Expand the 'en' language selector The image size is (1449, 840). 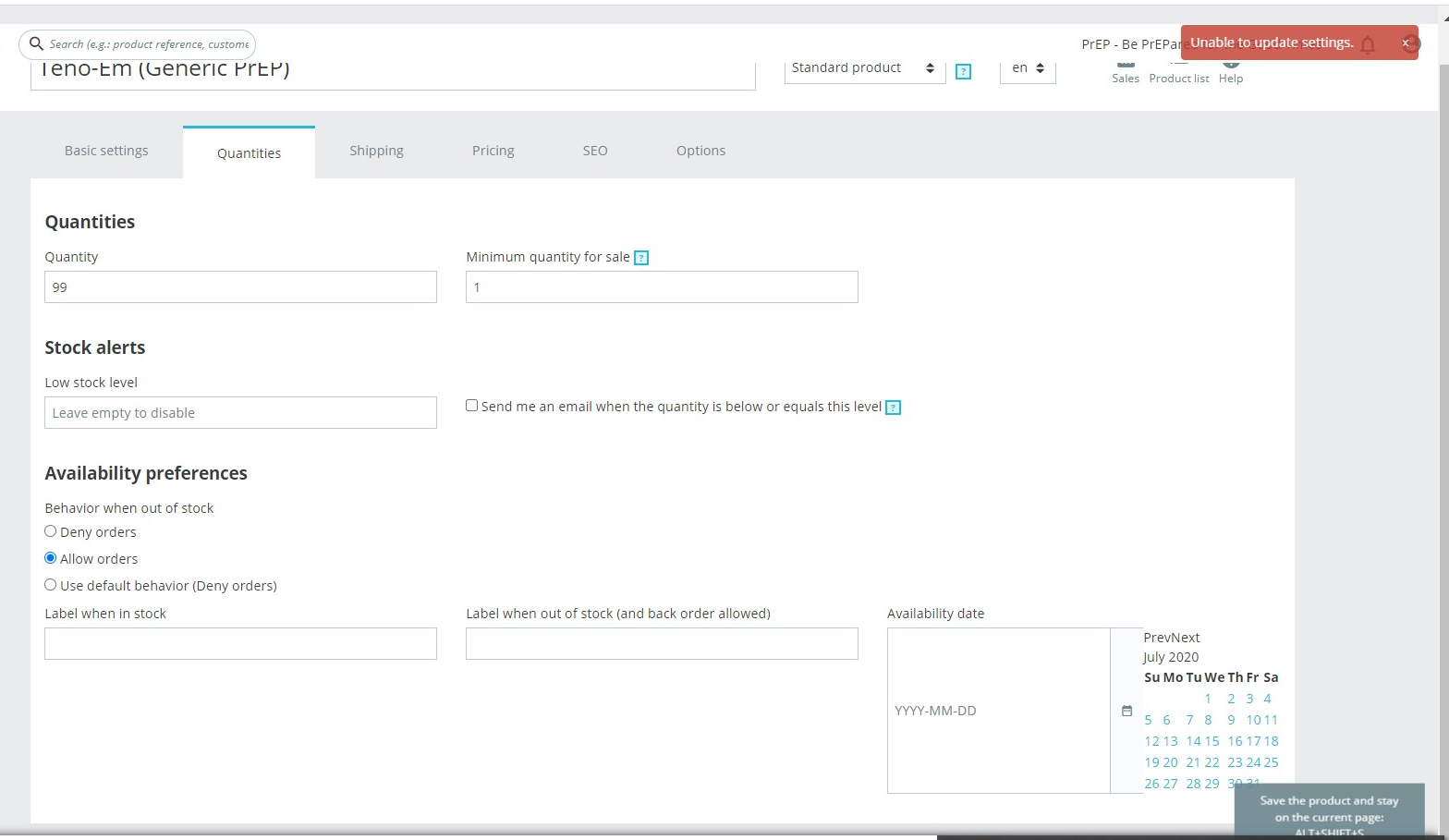(x=1028, y=68)
